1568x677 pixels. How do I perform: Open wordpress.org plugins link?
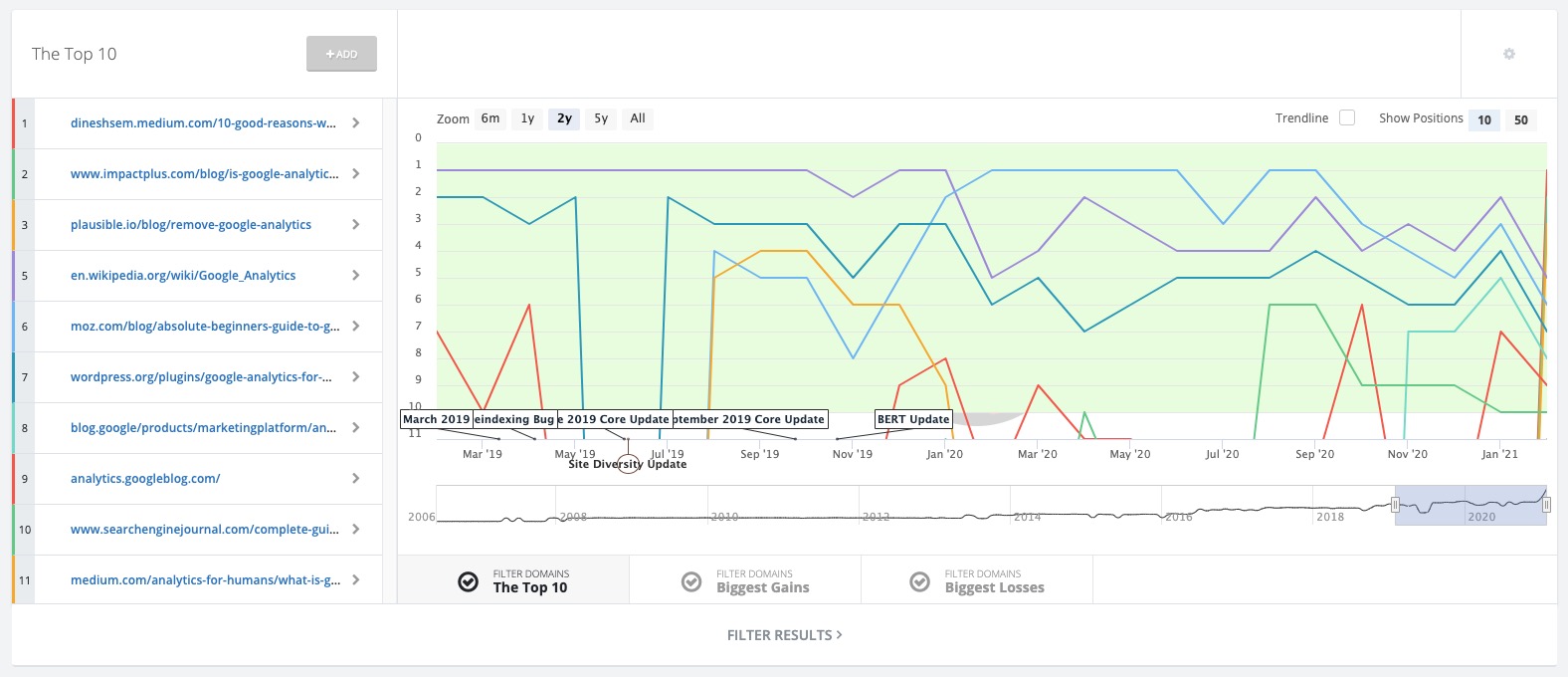[201, 377]
